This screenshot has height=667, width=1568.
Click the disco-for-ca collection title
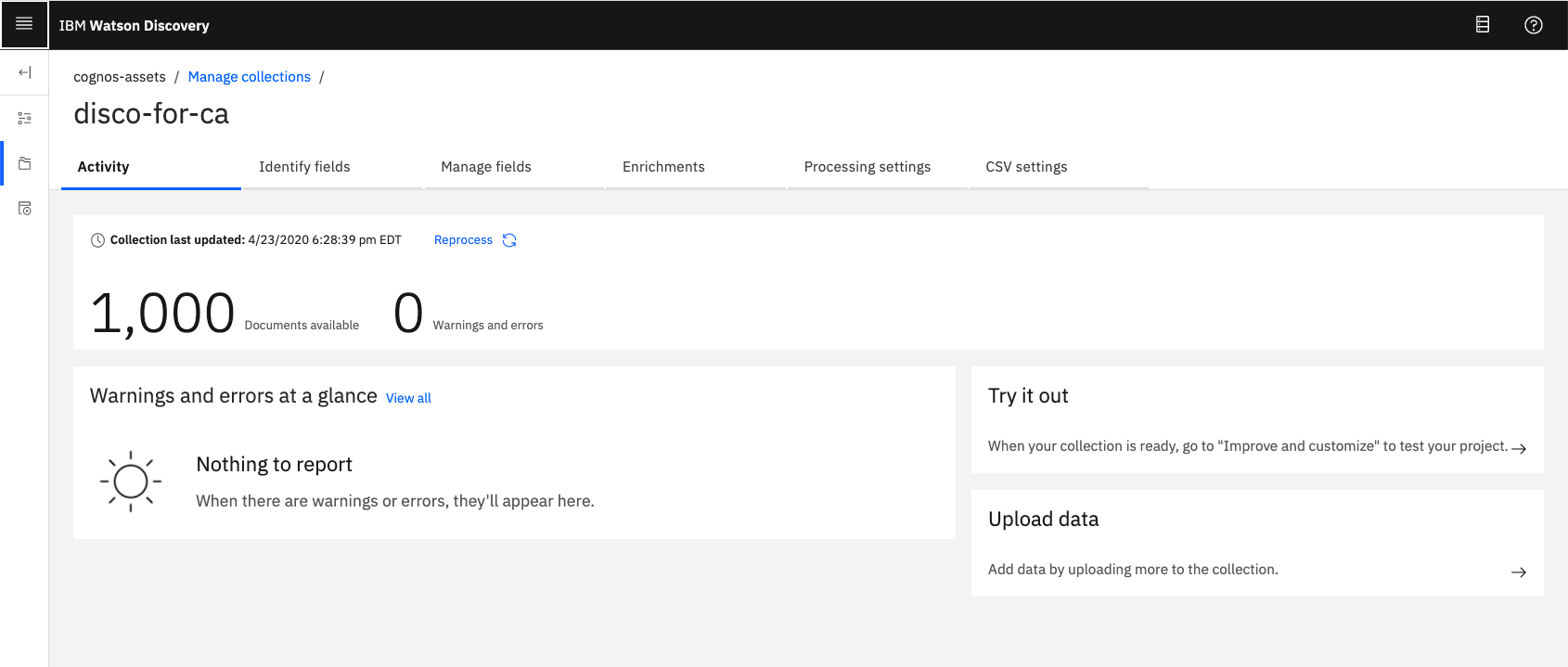click(x=151, y=113)
